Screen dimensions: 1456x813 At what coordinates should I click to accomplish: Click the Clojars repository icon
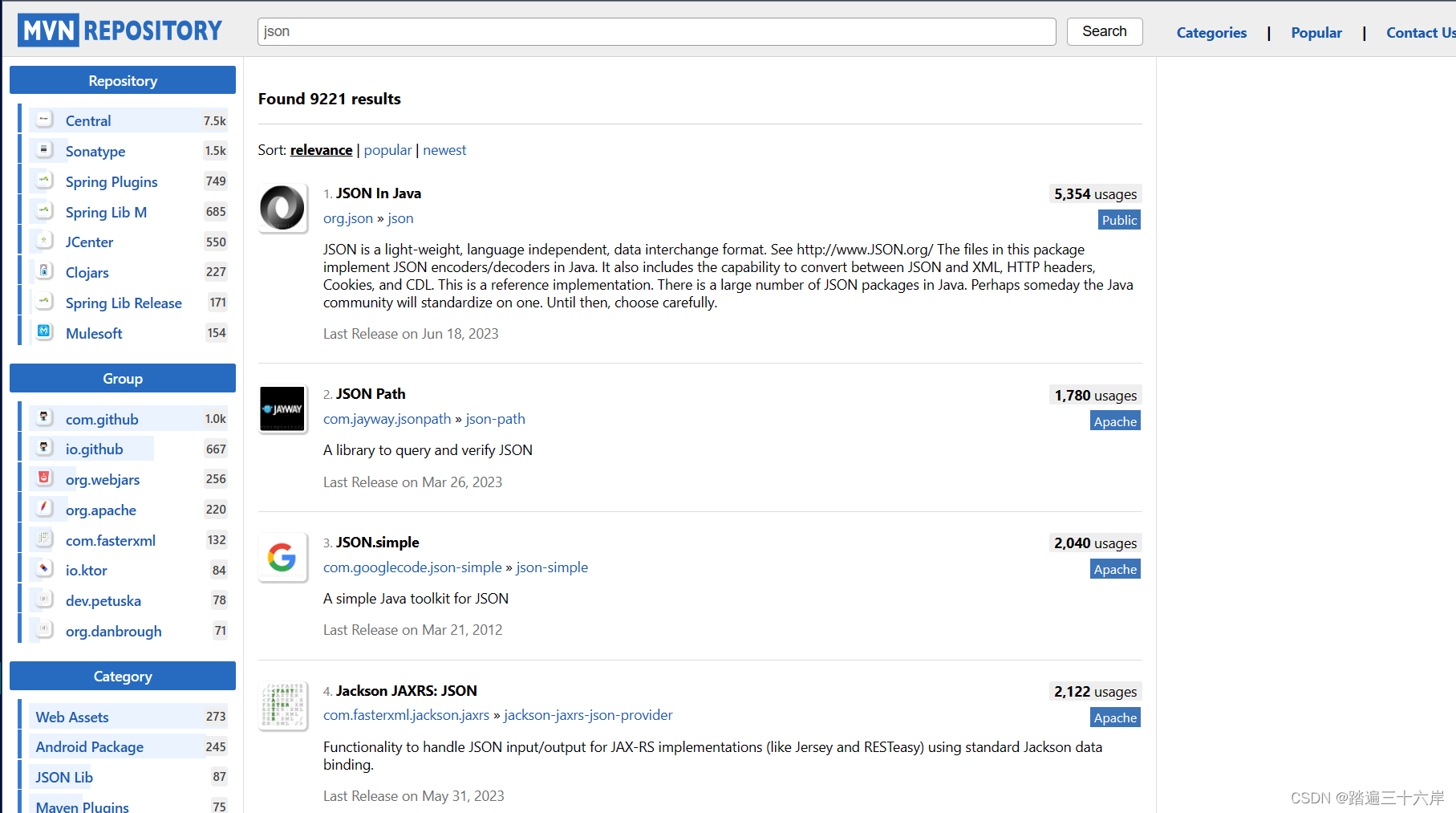[x=44, y=271]
